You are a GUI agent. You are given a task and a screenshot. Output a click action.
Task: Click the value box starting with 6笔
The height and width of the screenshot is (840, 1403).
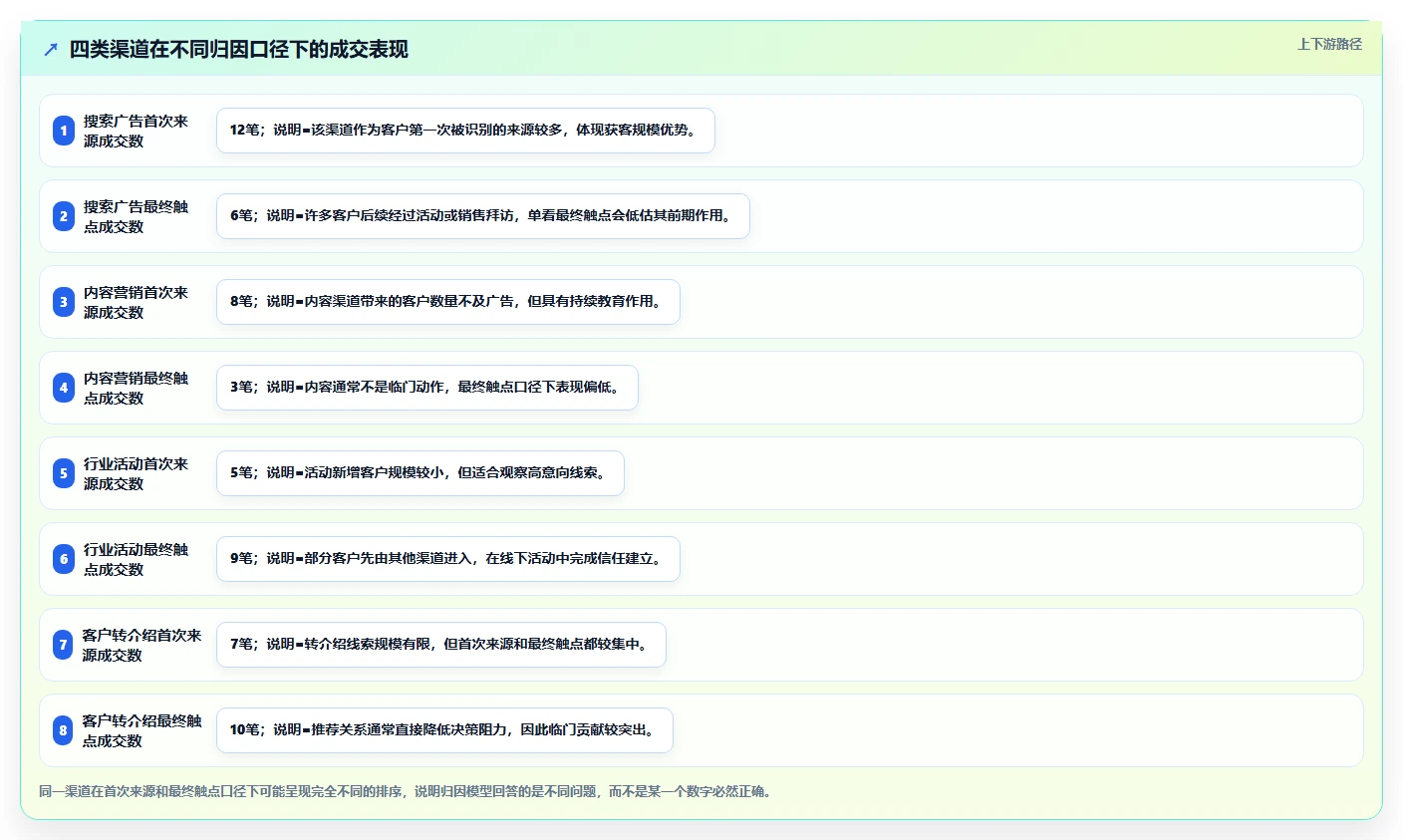click(483, 216)
